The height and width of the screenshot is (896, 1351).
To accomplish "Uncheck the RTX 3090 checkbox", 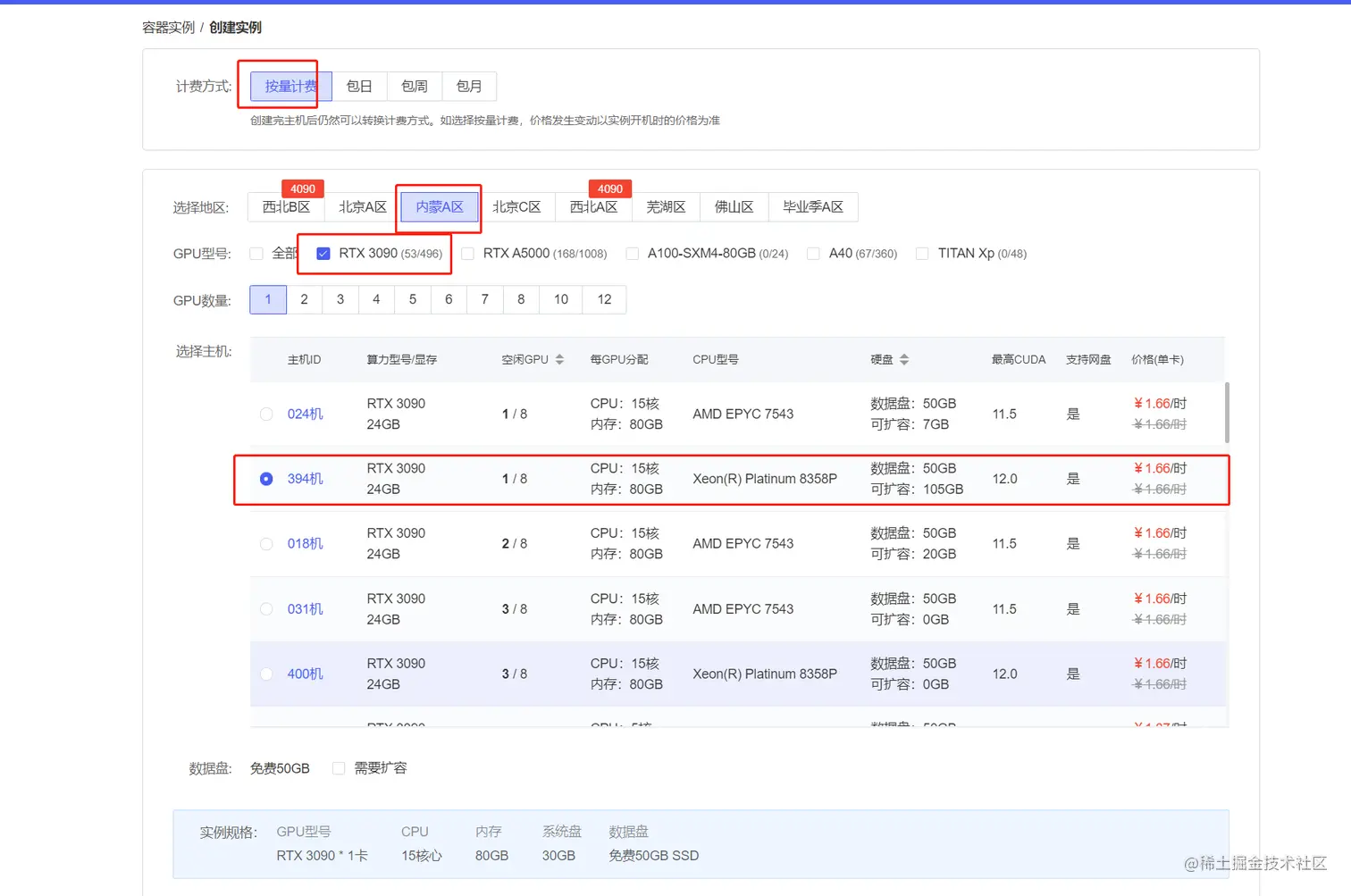I will pos(323,254).
